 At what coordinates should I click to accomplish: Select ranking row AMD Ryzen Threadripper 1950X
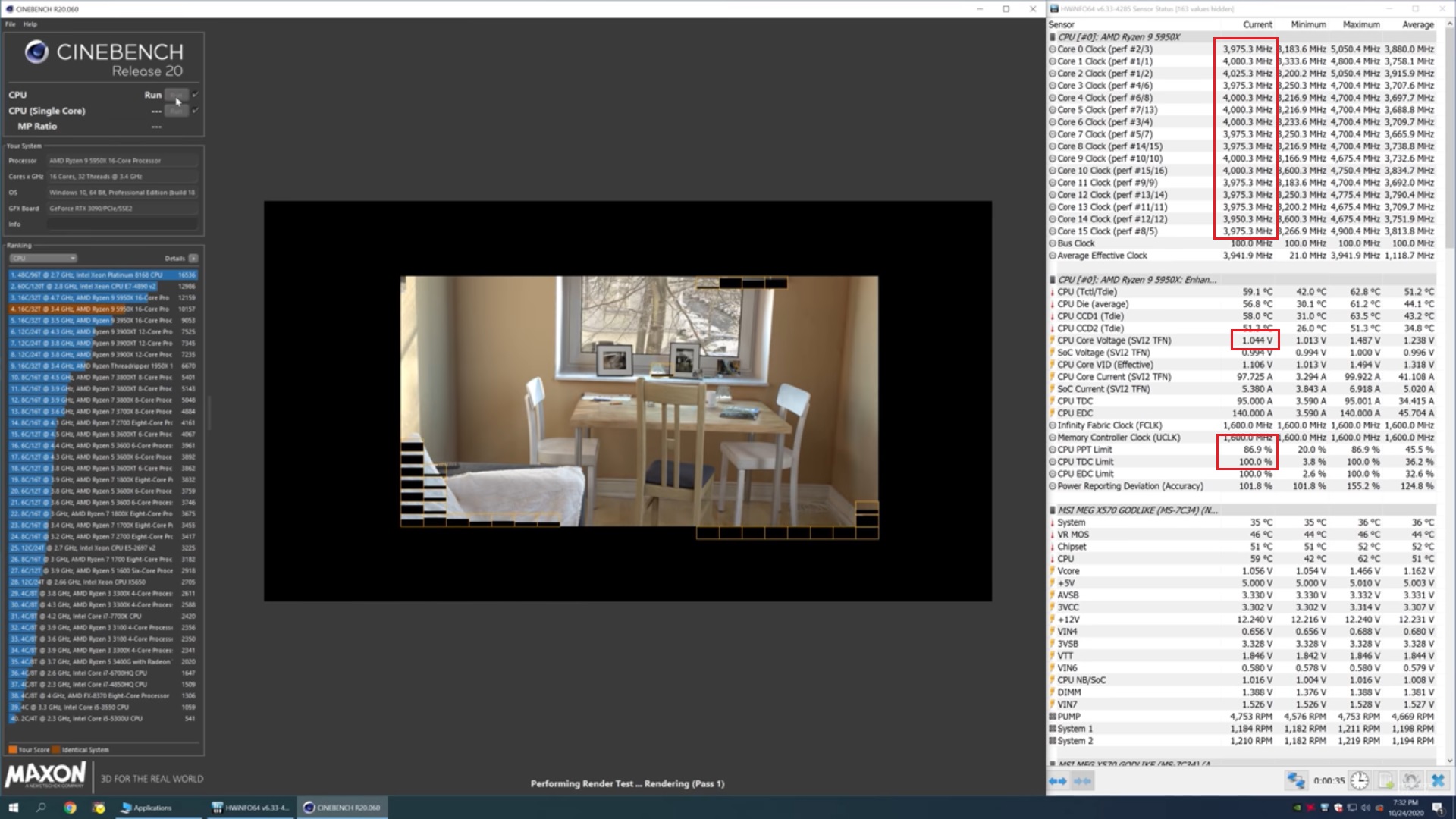[103, 366]
